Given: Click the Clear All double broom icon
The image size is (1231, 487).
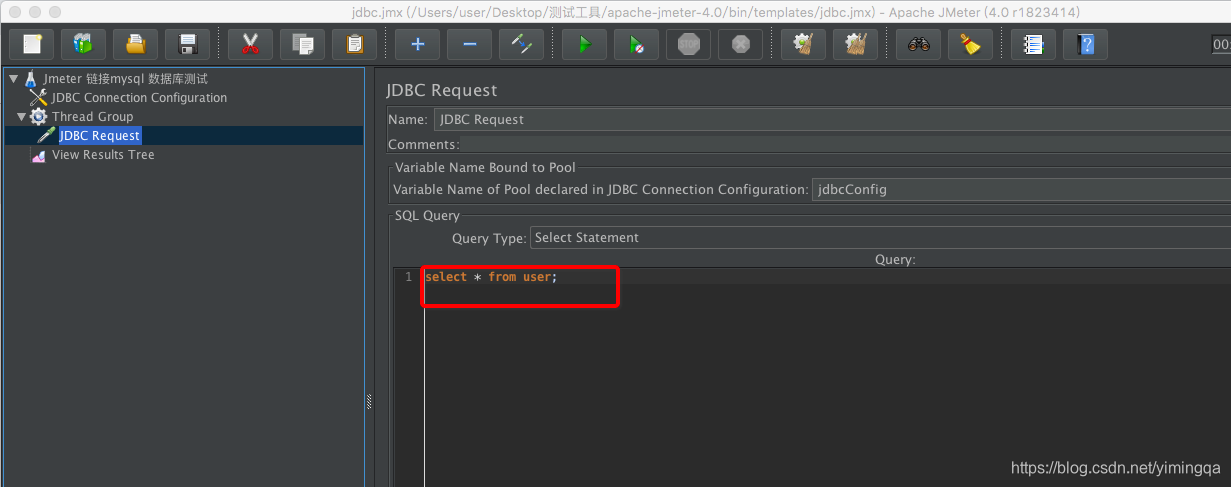Looking at the screenshot, I should tap(855, 44).
